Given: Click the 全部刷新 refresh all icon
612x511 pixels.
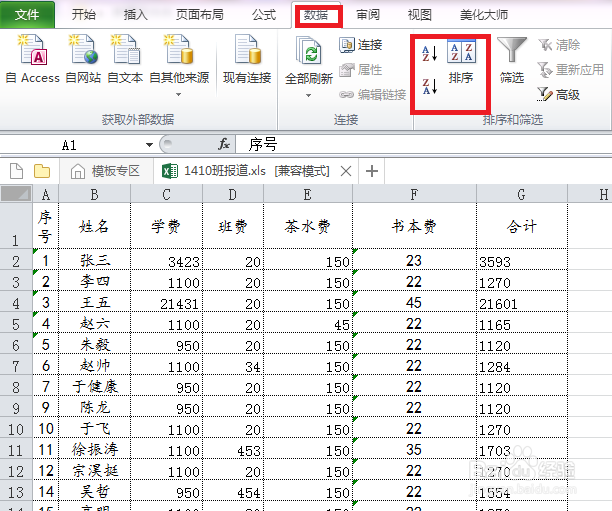Looking at the screenshot, I should point(308,51).
